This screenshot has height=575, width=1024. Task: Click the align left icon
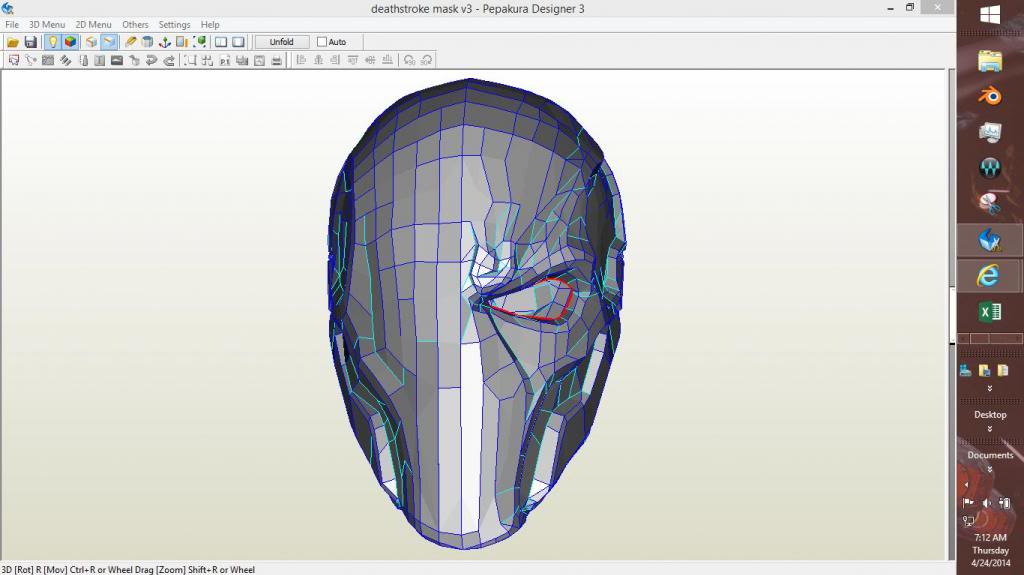click(x=301, y=60)
